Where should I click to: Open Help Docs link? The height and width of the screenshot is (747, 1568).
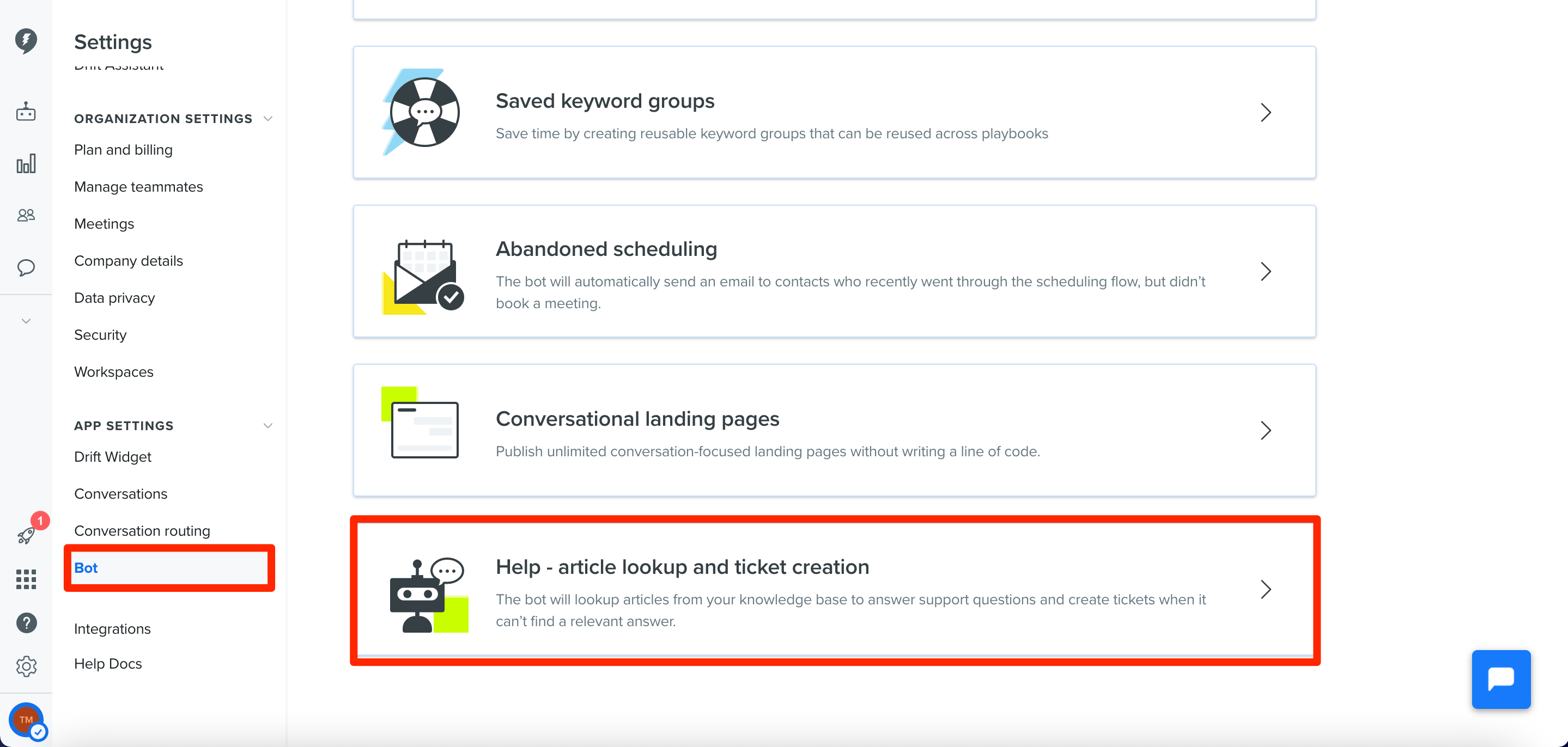[108, 664]
